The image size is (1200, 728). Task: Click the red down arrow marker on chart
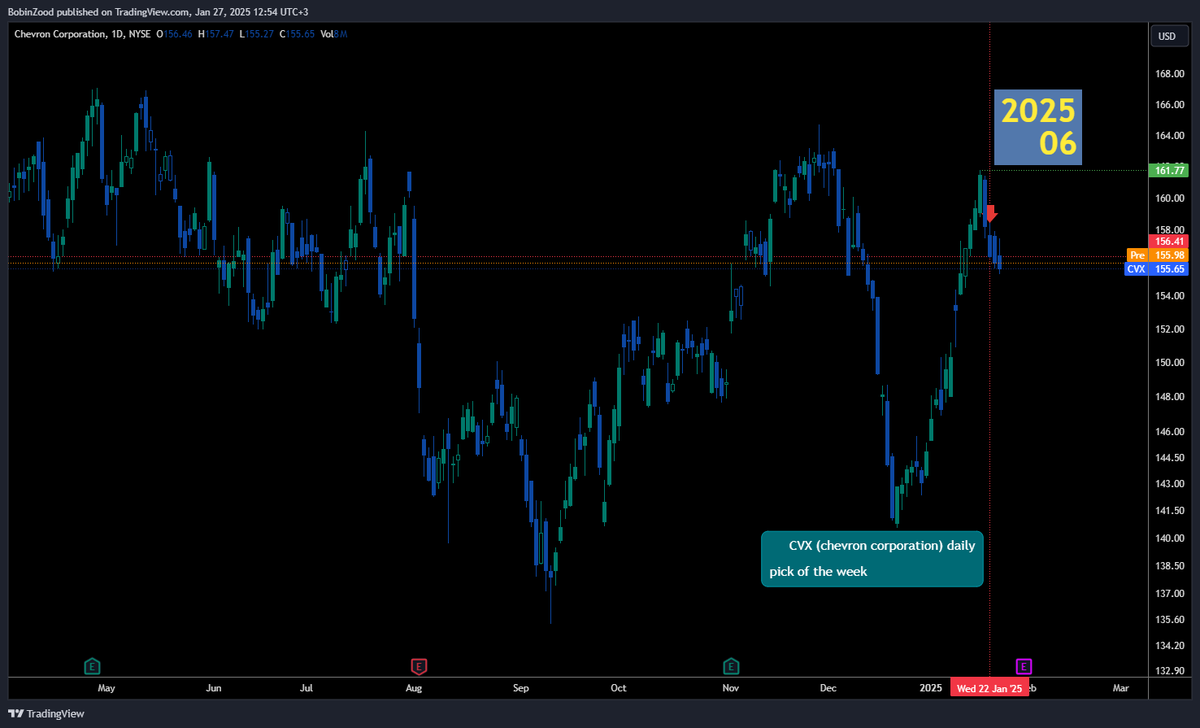pos(990,214)
